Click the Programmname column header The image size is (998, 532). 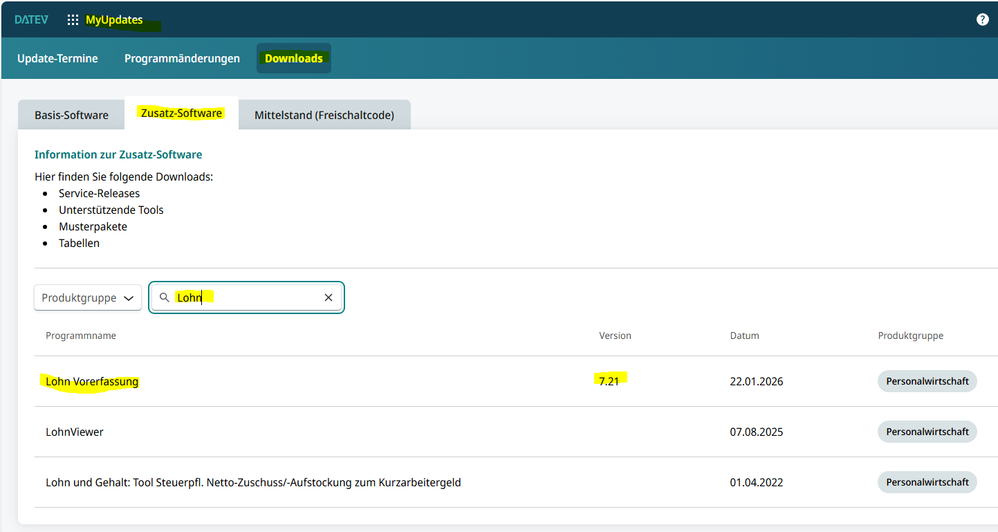tap(81, 335)
